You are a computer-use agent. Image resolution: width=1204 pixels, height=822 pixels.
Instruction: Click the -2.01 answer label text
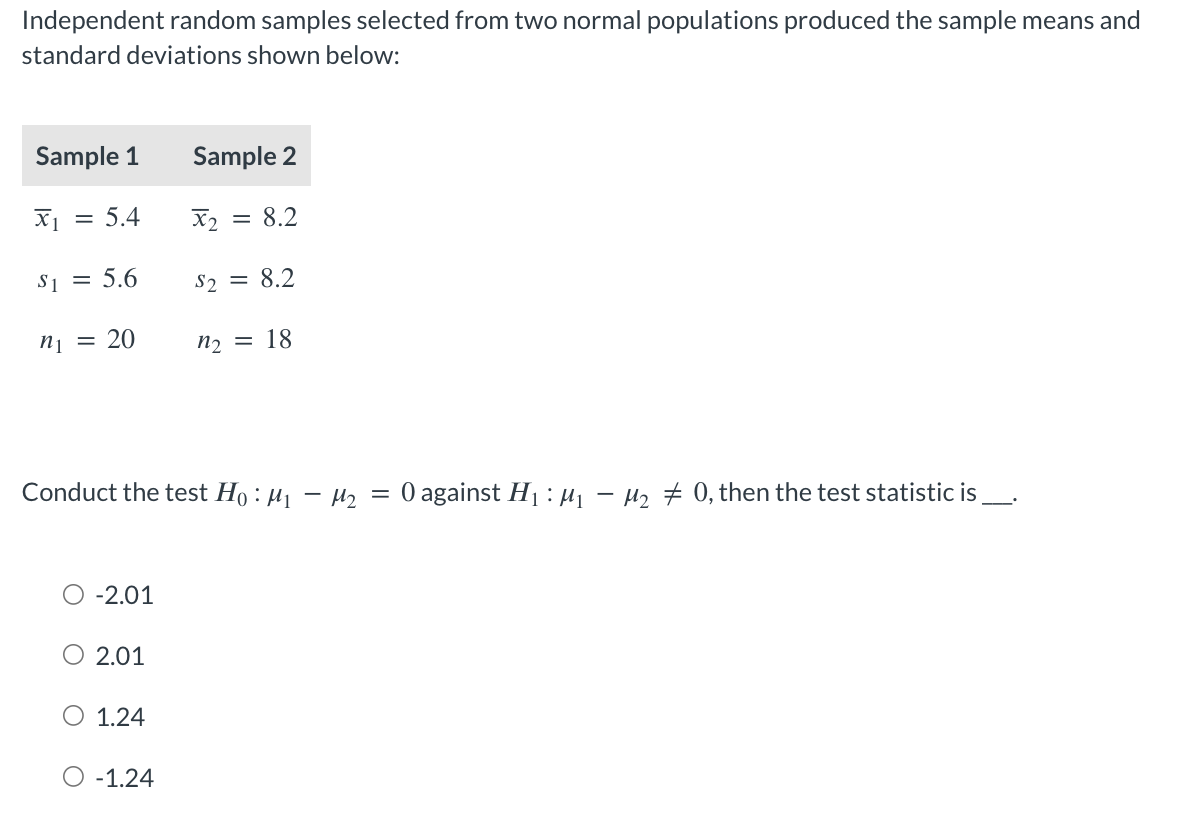point(124,596)
